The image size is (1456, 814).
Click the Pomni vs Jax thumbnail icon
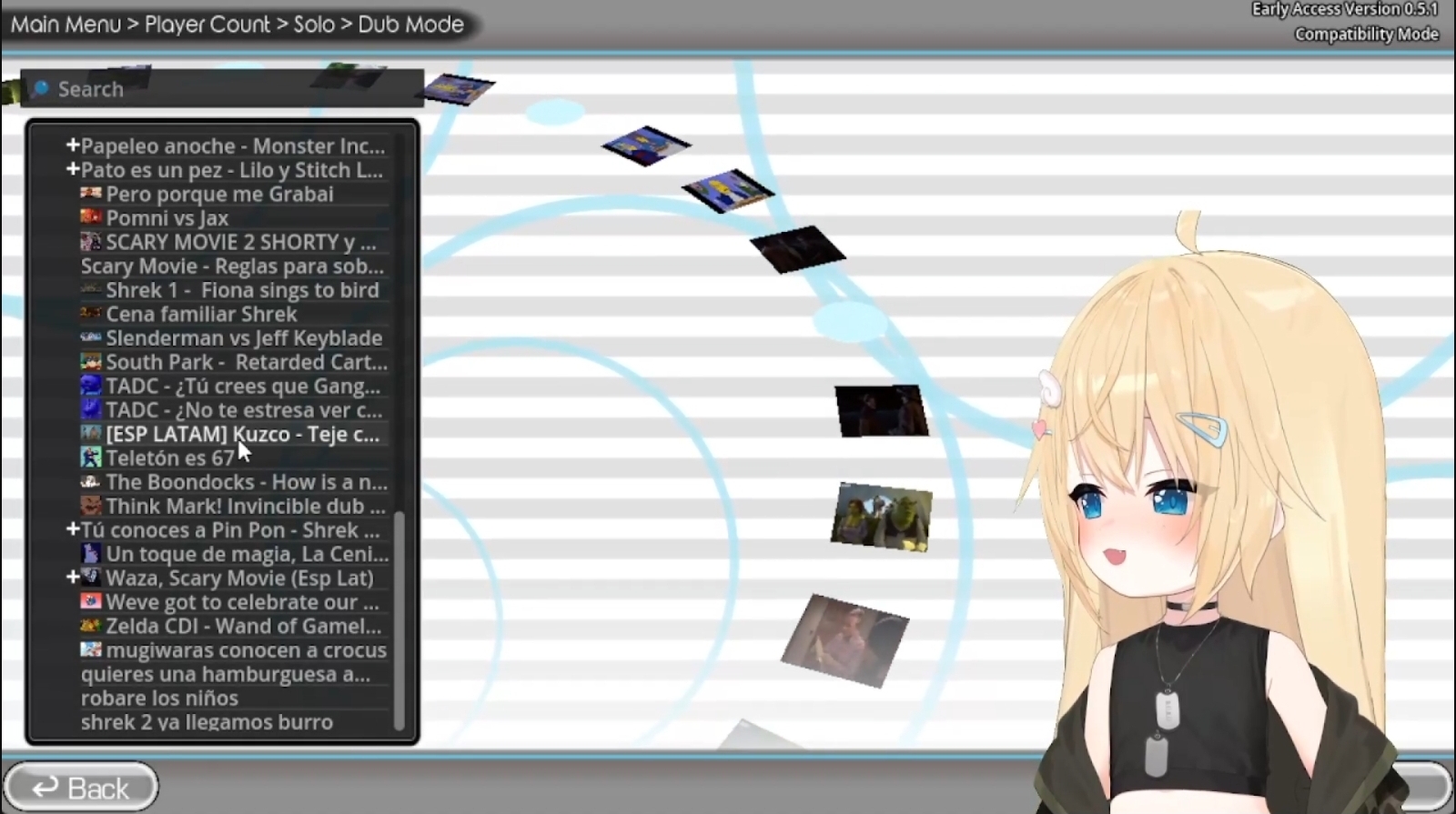pos(91,216)
